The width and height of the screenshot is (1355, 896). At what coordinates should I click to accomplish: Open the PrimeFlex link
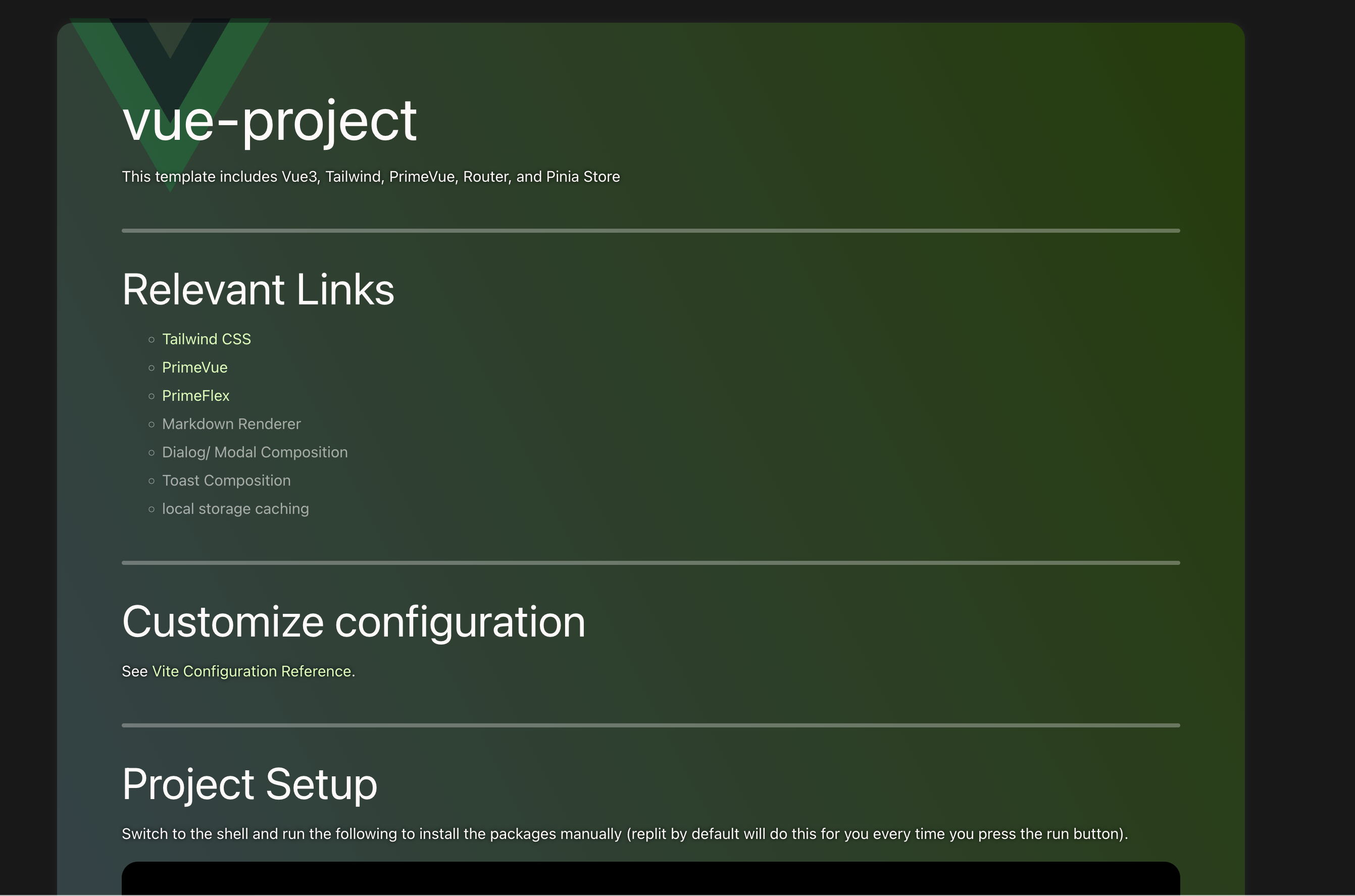[x=195, y=396]
